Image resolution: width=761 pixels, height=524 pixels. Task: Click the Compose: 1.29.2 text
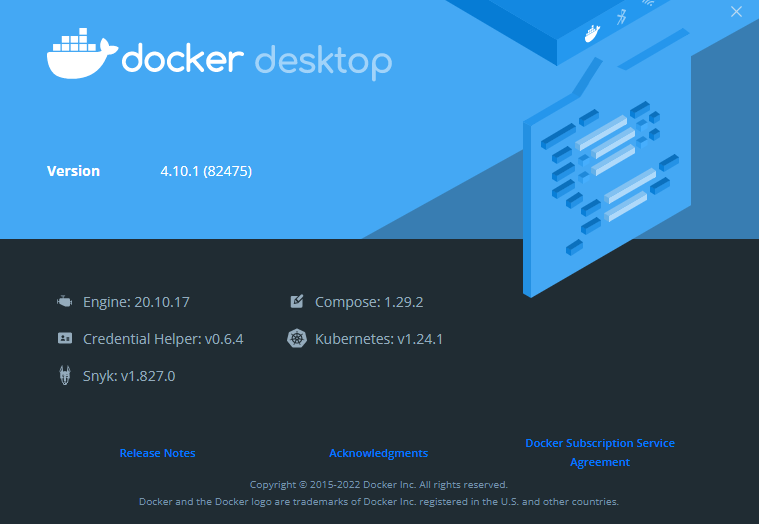click(x=369, y=302)
